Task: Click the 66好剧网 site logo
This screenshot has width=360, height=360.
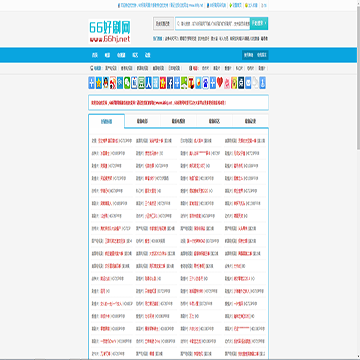Action: pyautogui.click(x=110, y=31)
